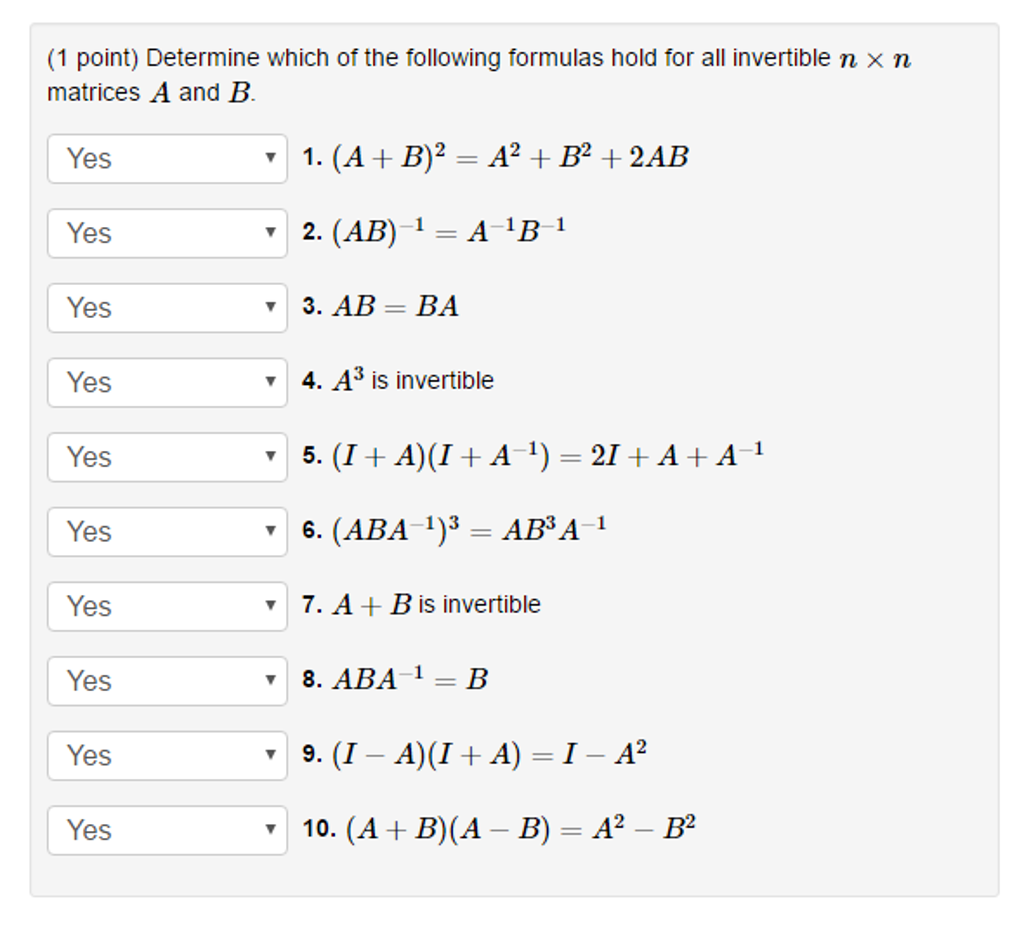Click the statement text 'A^3 is invertible'
The image size is (1024, 932).
tap(413, 381)
